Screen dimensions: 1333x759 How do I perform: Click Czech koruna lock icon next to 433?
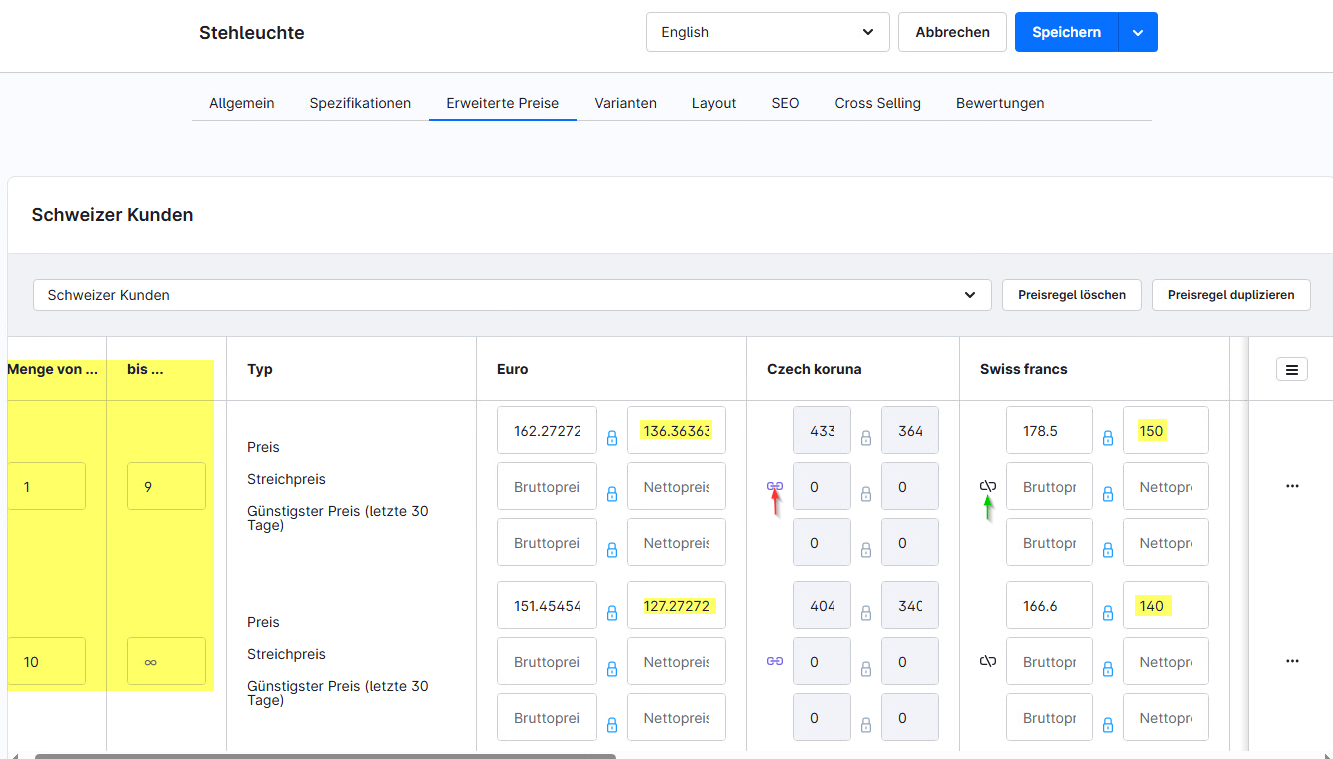pos(866,438)
